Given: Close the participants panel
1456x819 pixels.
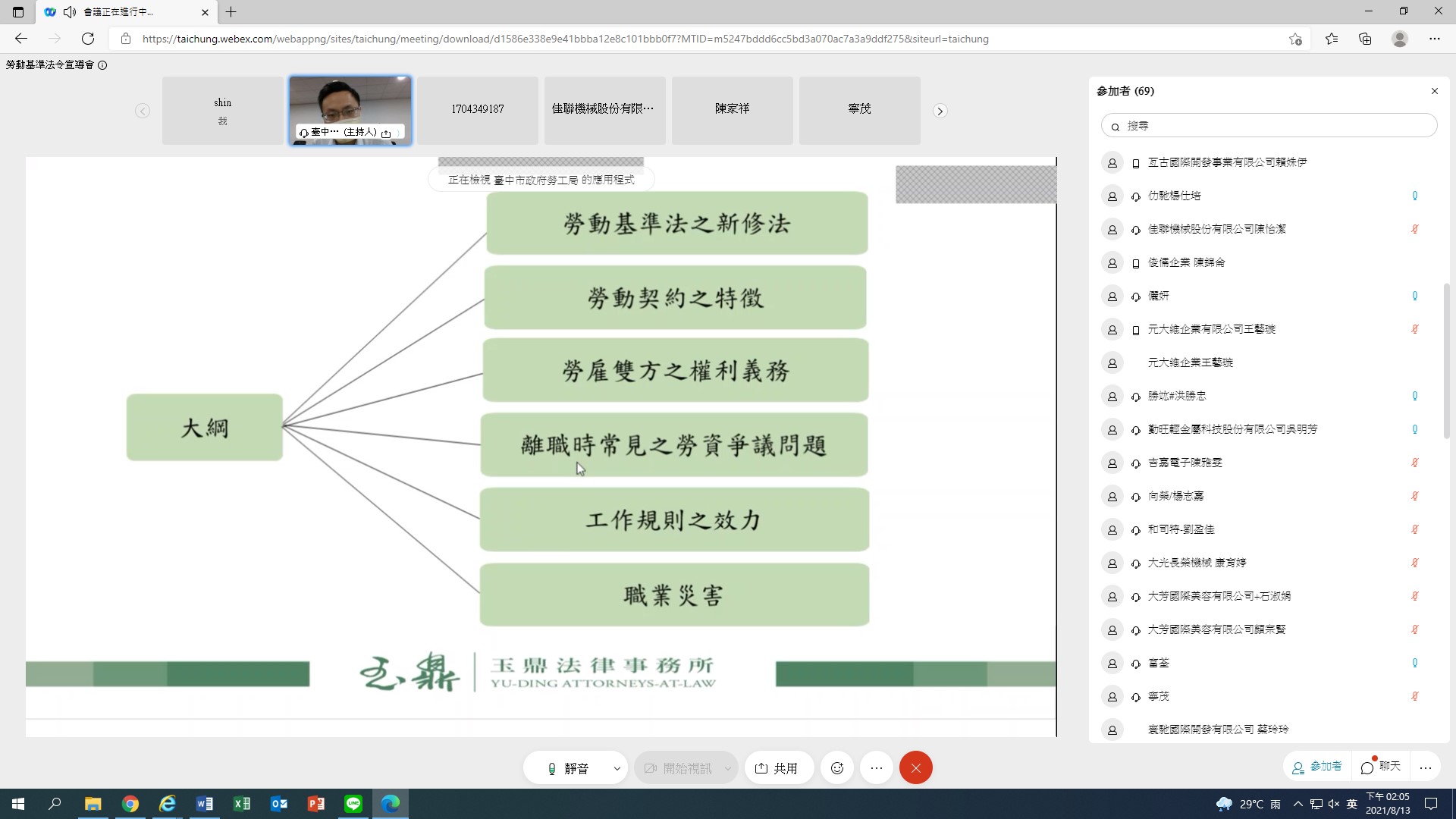Looking at the screenshot, I should point(1434,91).
